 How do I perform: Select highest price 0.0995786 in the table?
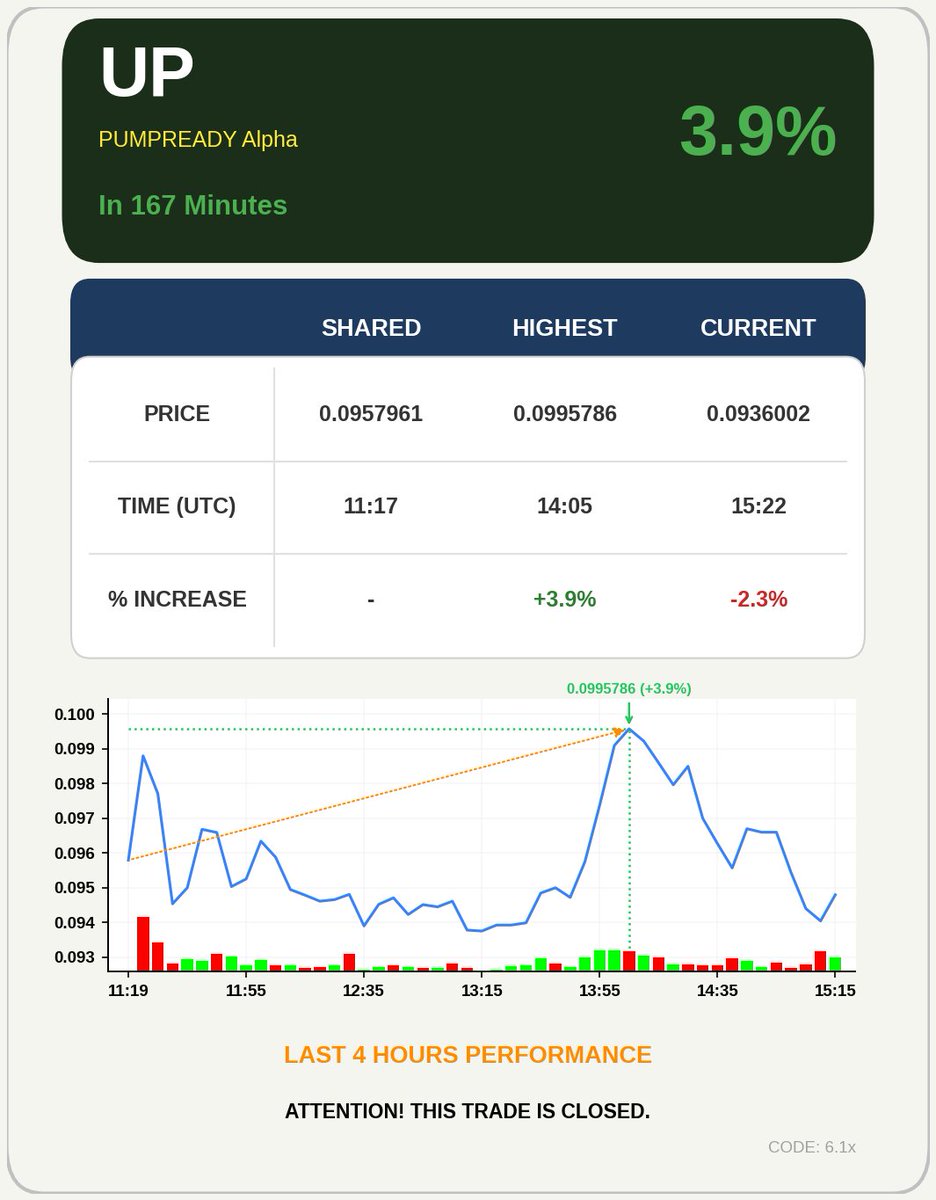click(565, 414)
